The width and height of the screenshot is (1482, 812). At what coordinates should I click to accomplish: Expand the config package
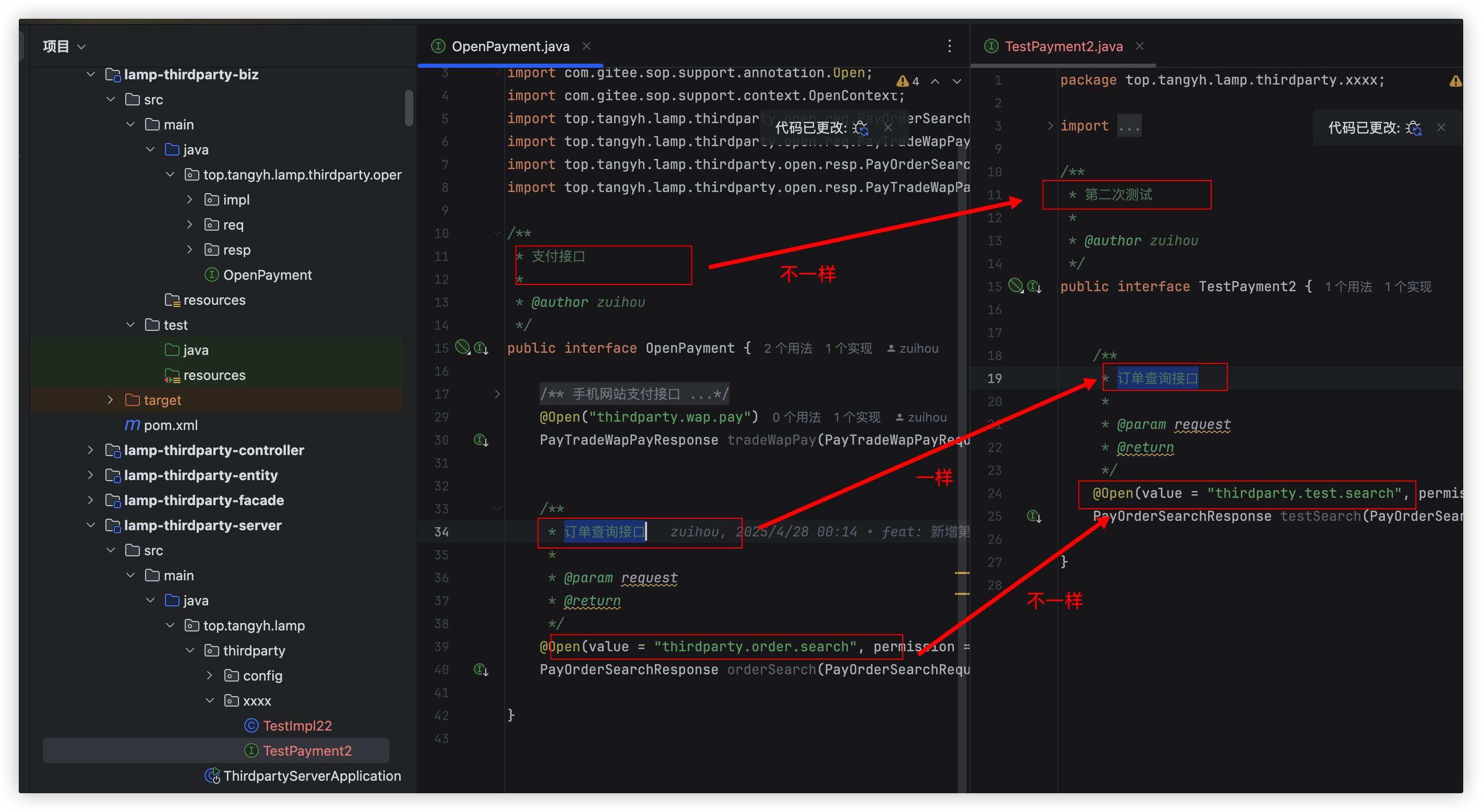pyautogui.click(x=209, y=675)
